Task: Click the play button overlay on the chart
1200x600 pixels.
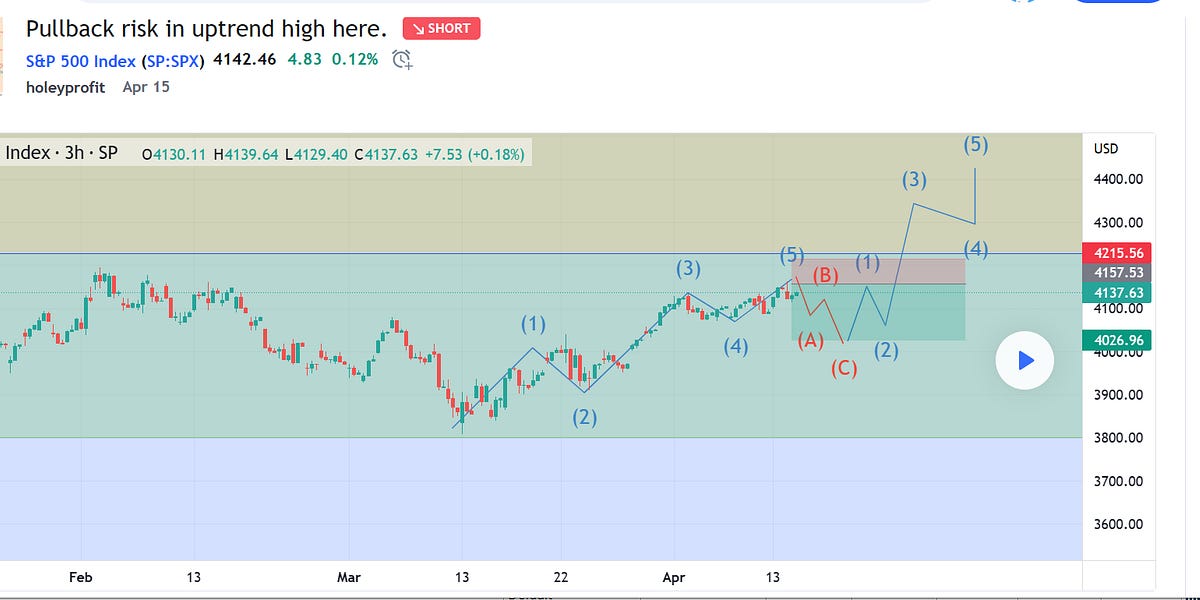Action: [1024, 361]
